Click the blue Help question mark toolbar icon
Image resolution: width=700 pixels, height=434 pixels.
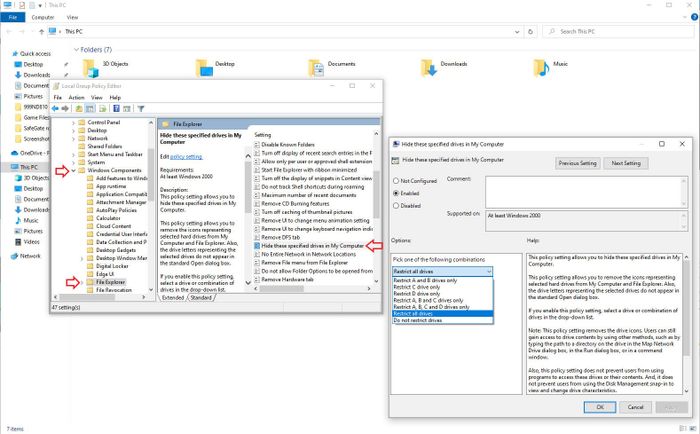(116, 108)
